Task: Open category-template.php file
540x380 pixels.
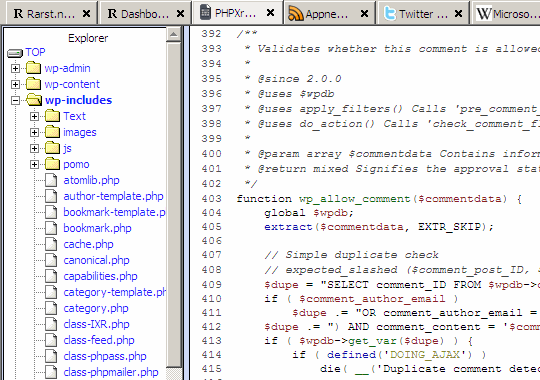Action: (114, 292)
